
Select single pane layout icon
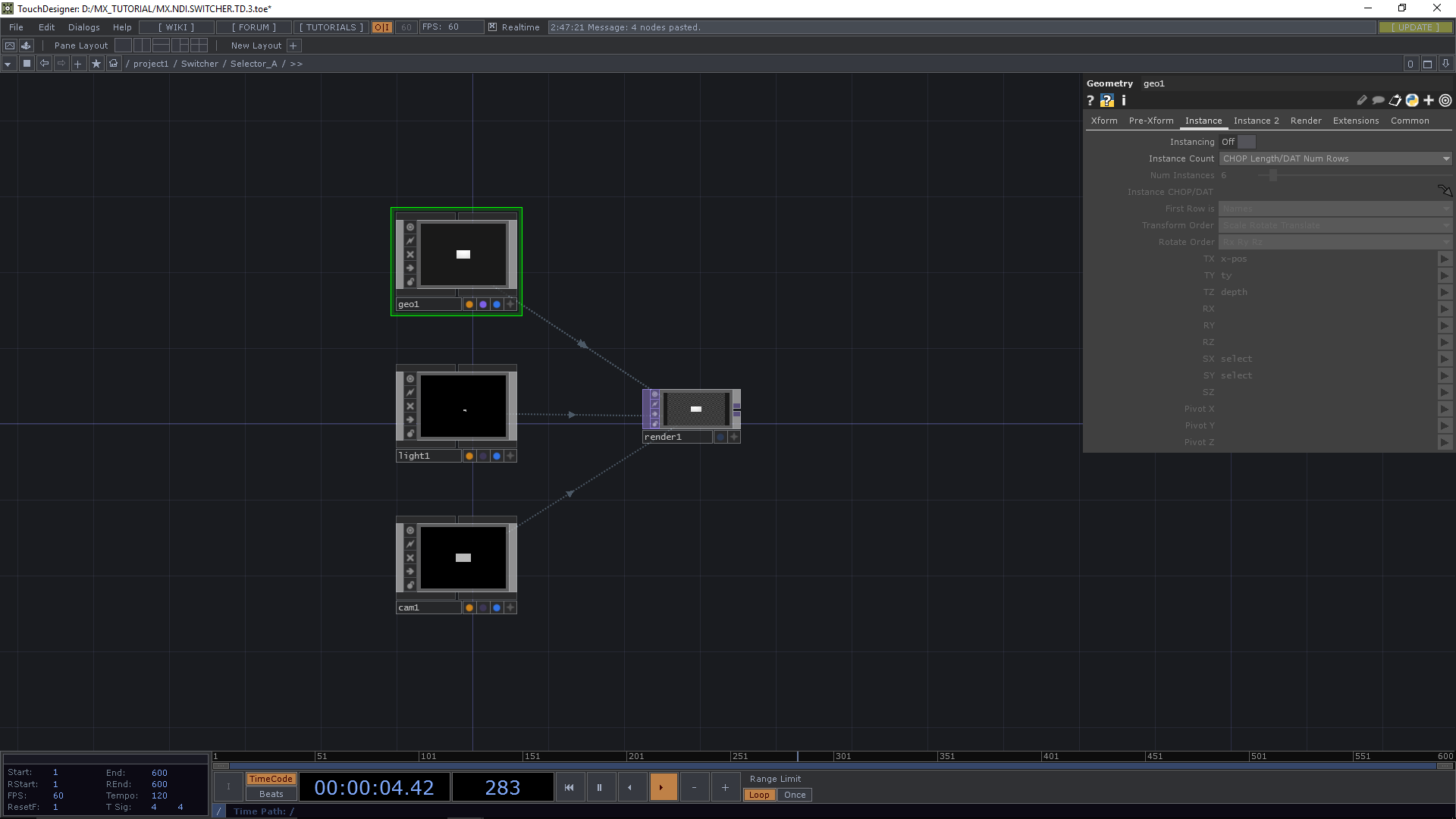(123, 45)
